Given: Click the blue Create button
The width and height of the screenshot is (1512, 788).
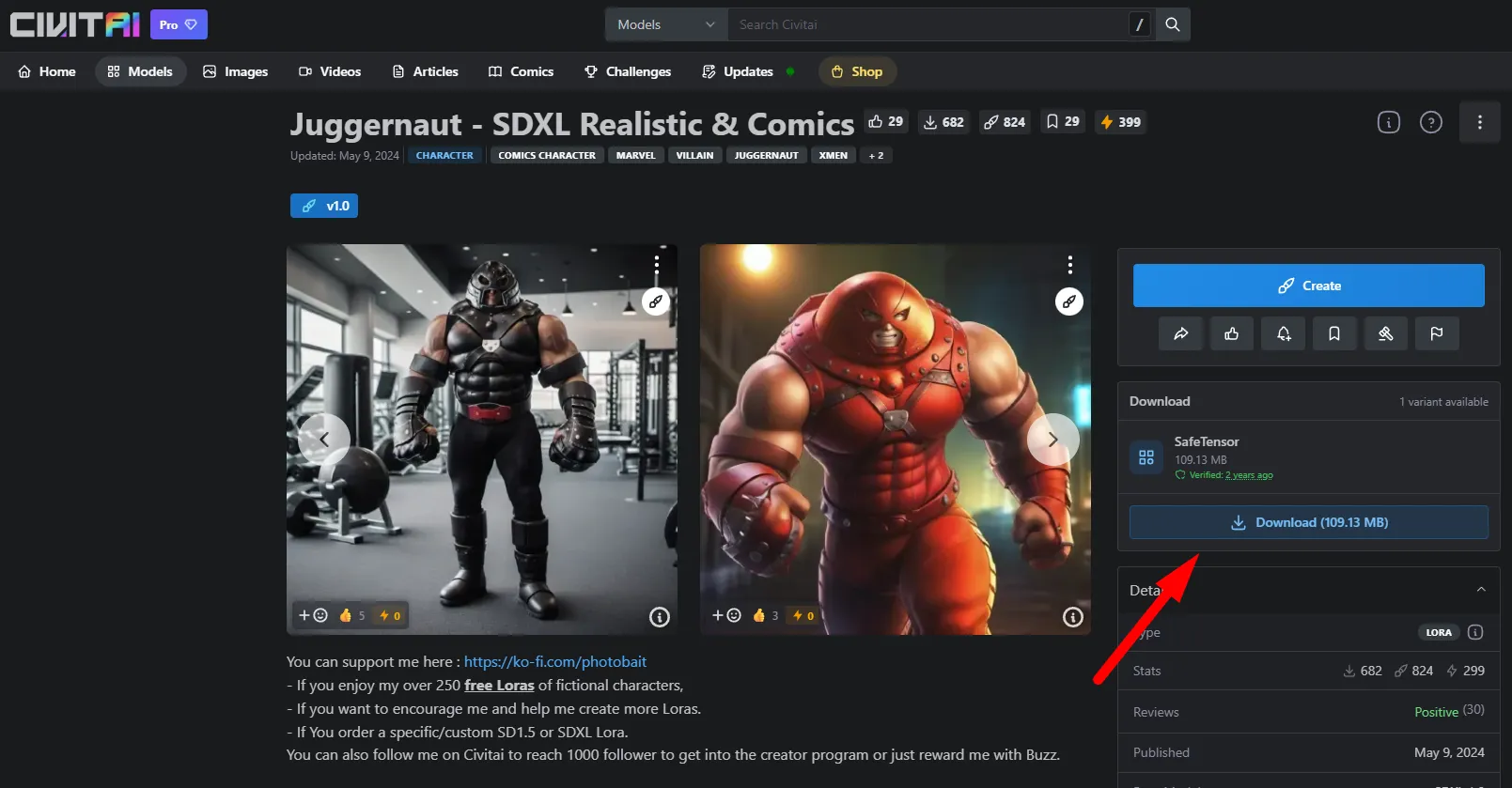Looking at the screenshot, I should (1309, 286).
